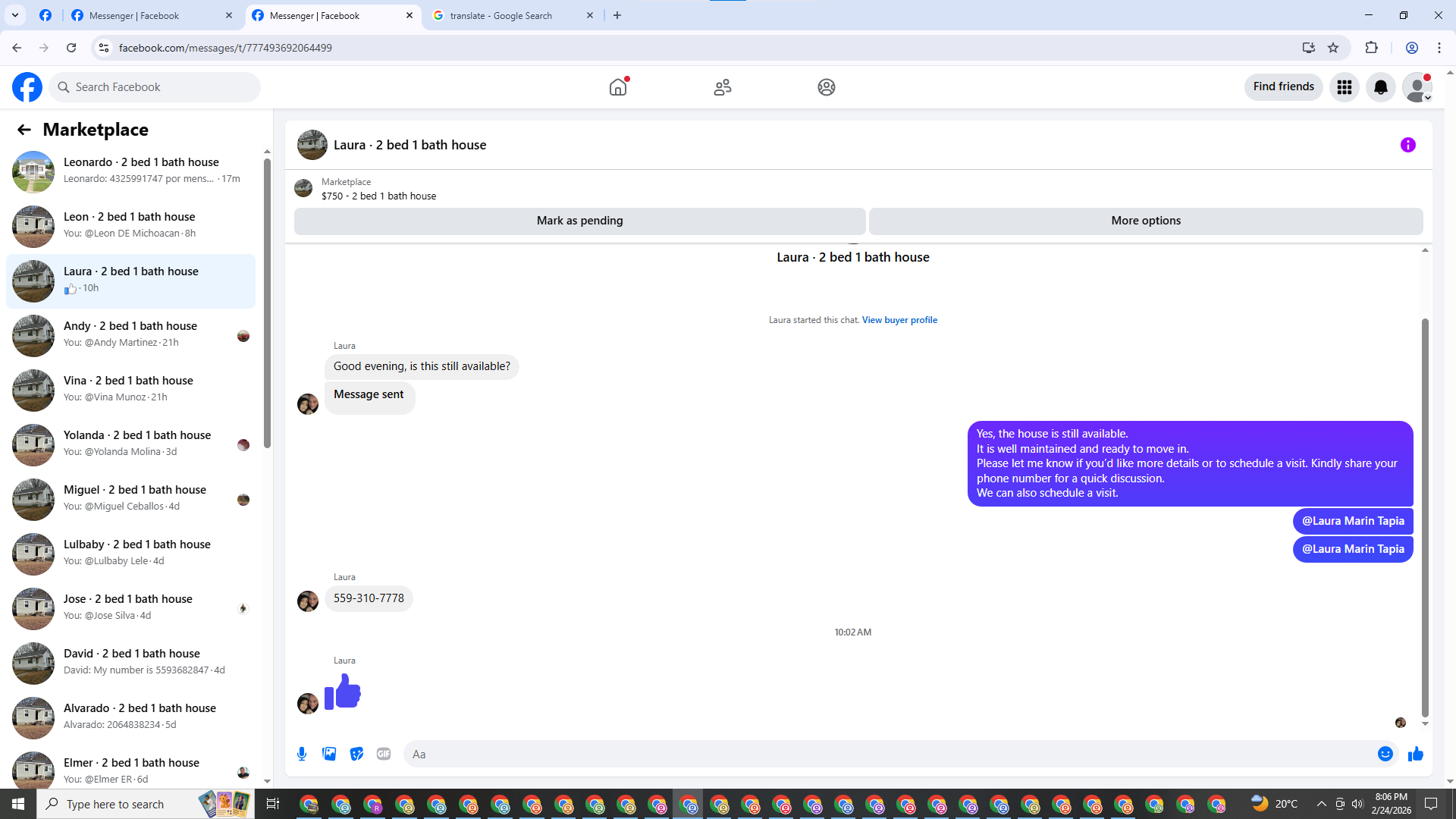Open the Facebook apps grid menu
The image size is (1456, 819).
tap(1344, 87)
